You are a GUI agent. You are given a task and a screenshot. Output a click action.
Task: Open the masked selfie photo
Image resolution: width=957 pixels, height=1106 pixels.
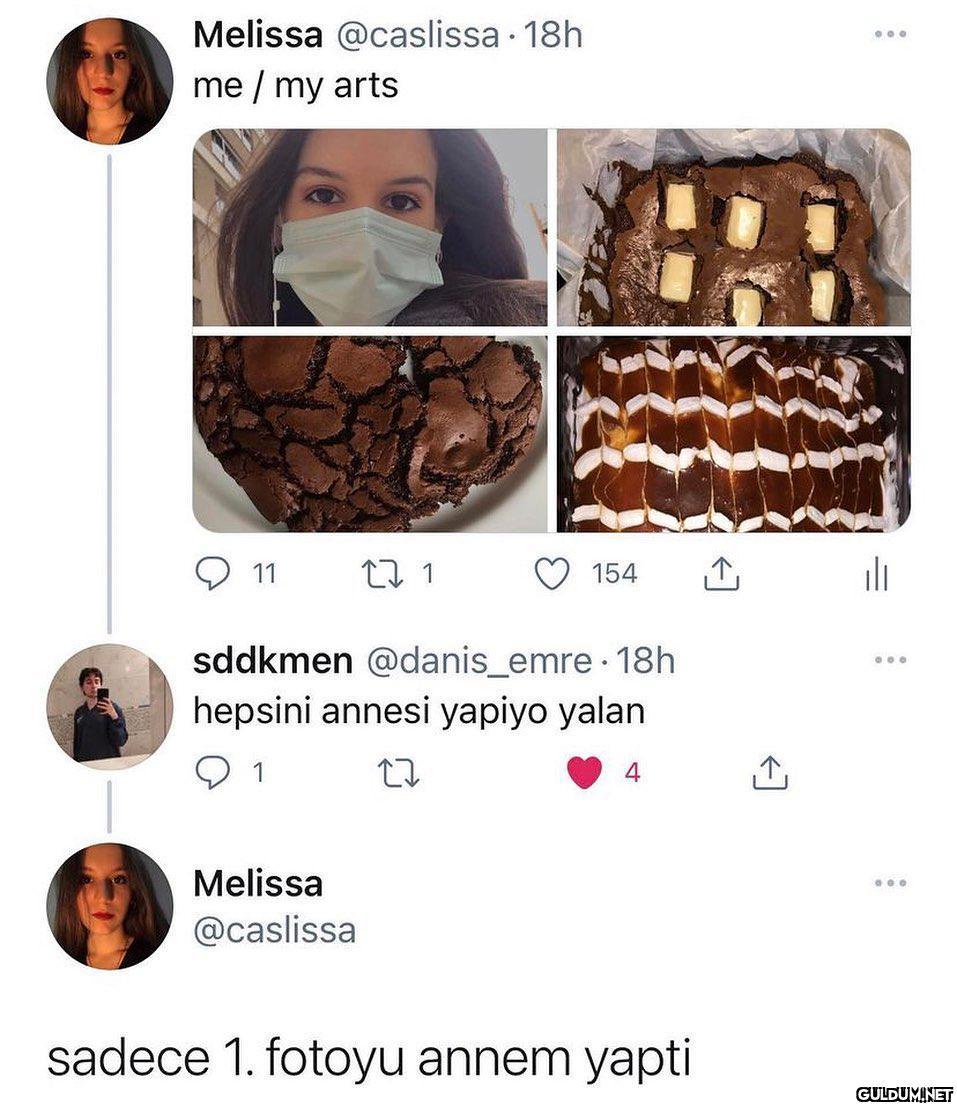coord(370,227)
